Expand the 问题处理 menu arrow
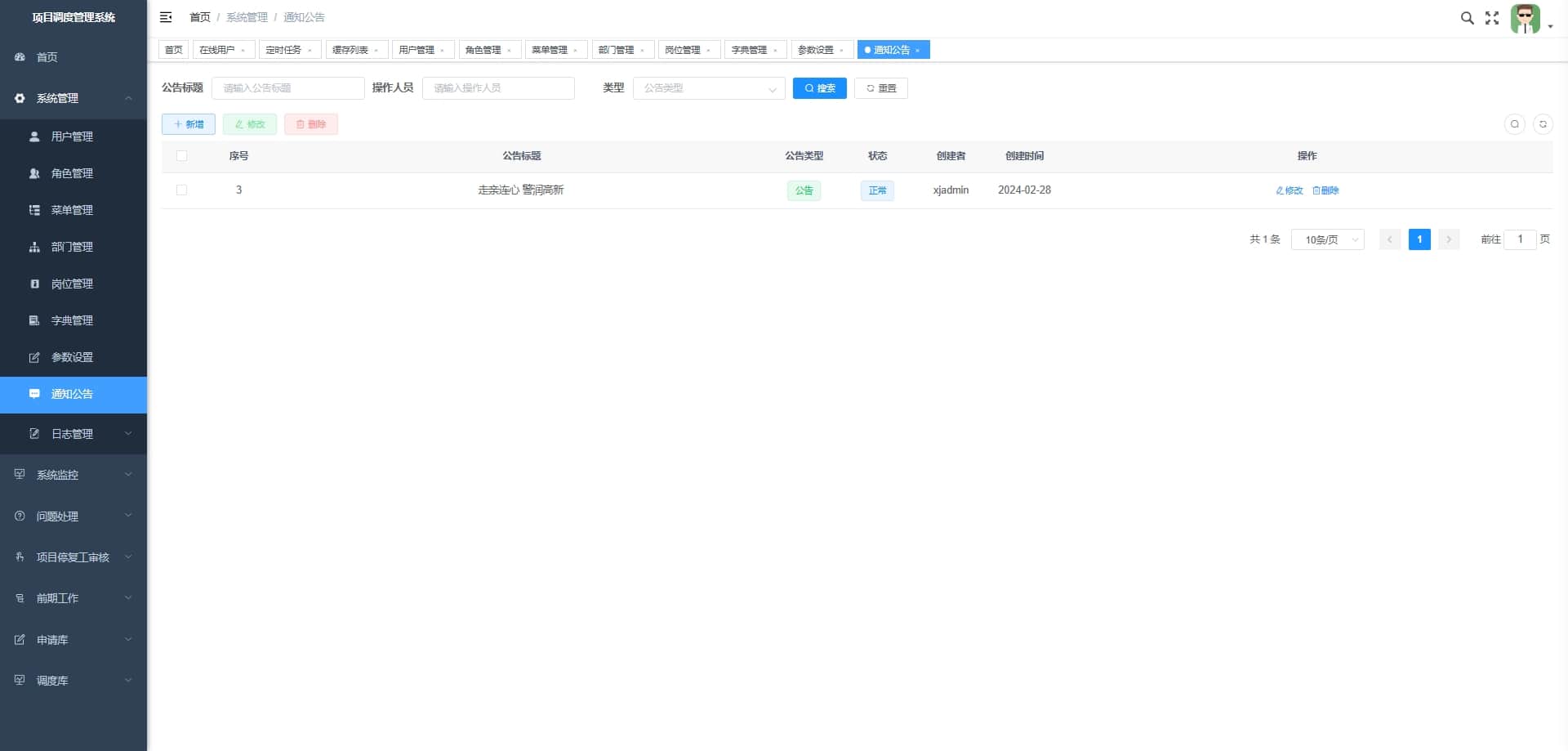 [128, 516]
